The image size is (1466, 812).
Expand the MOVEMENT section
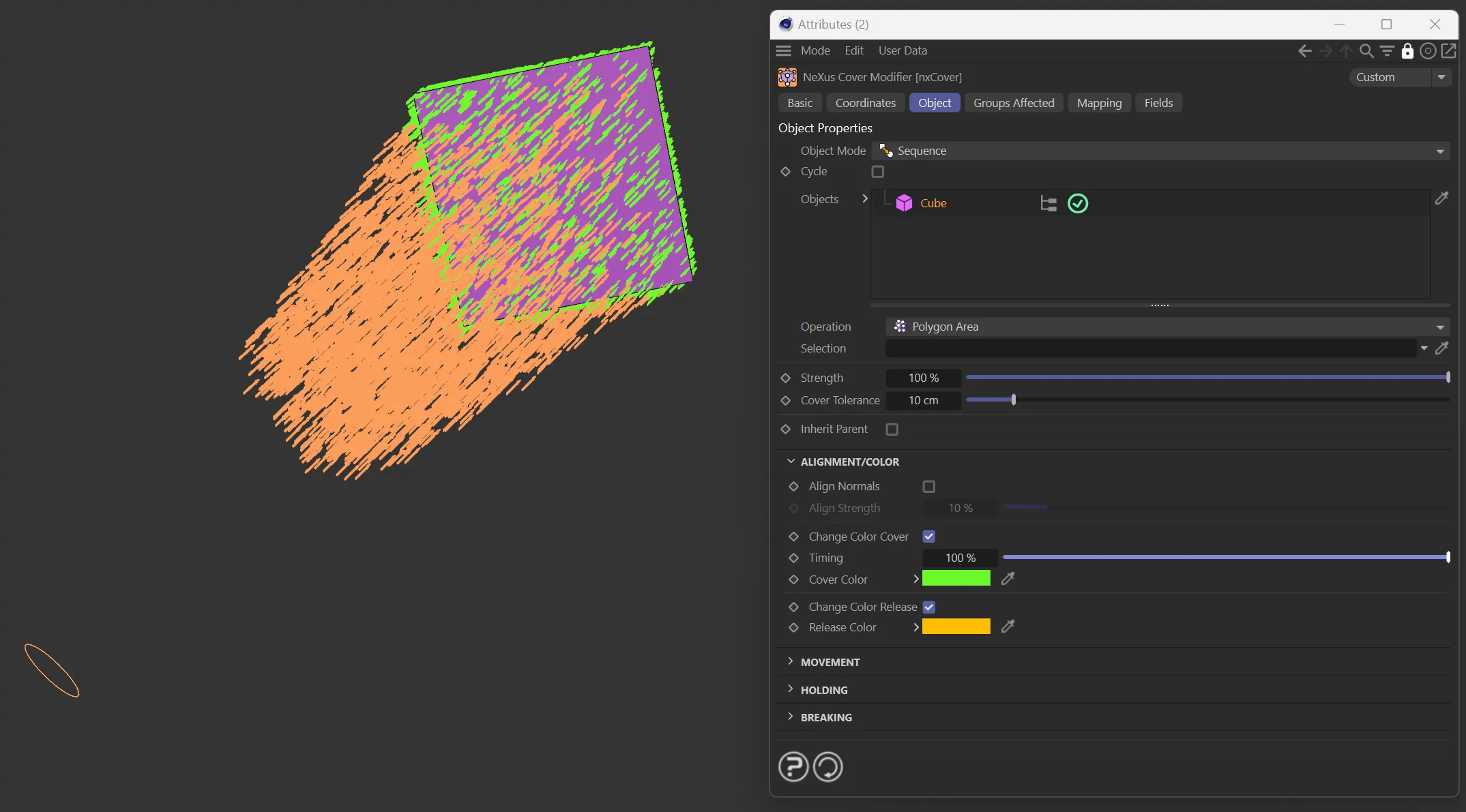pos(830,662)
